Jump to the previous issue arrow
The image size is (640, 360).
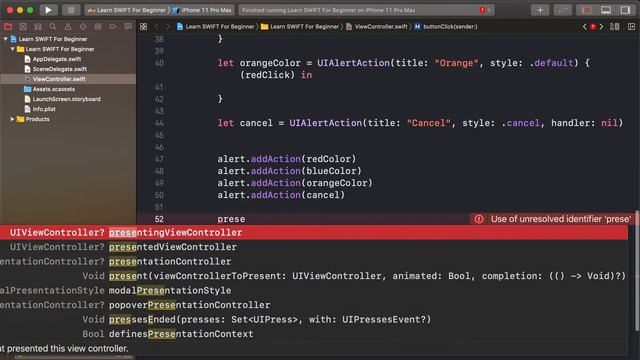tap(584, 27)
